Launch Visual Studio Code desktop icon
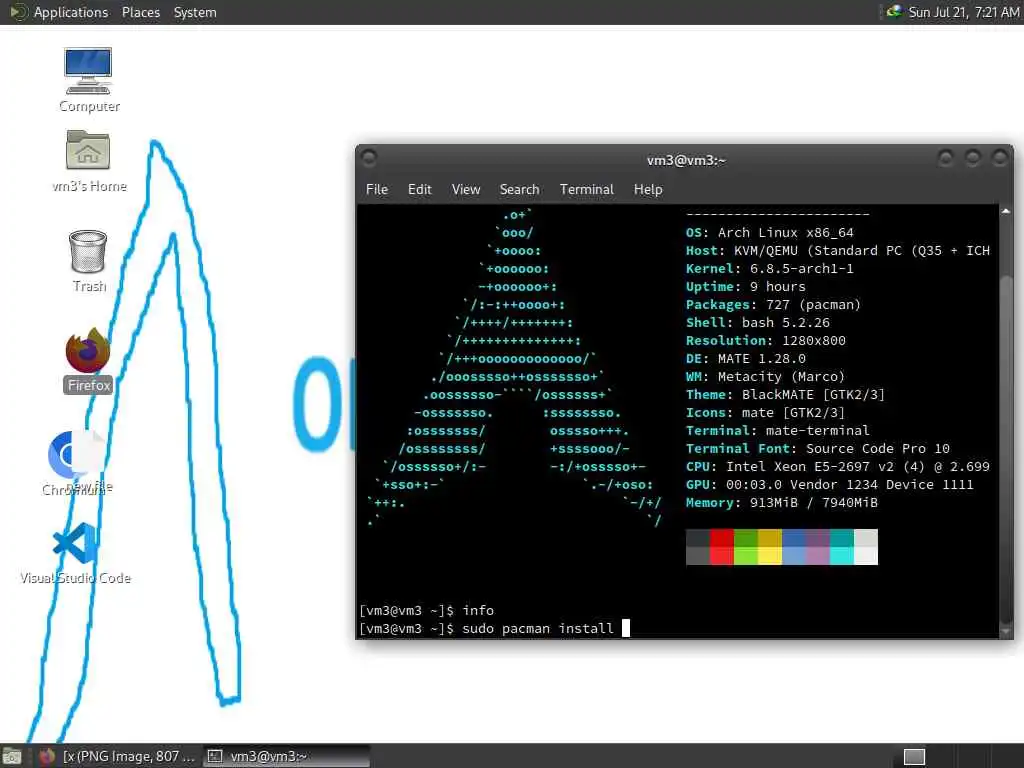The height and width of the screenshot is (768, 1024). pyautogui.click(x=76, y=552)
